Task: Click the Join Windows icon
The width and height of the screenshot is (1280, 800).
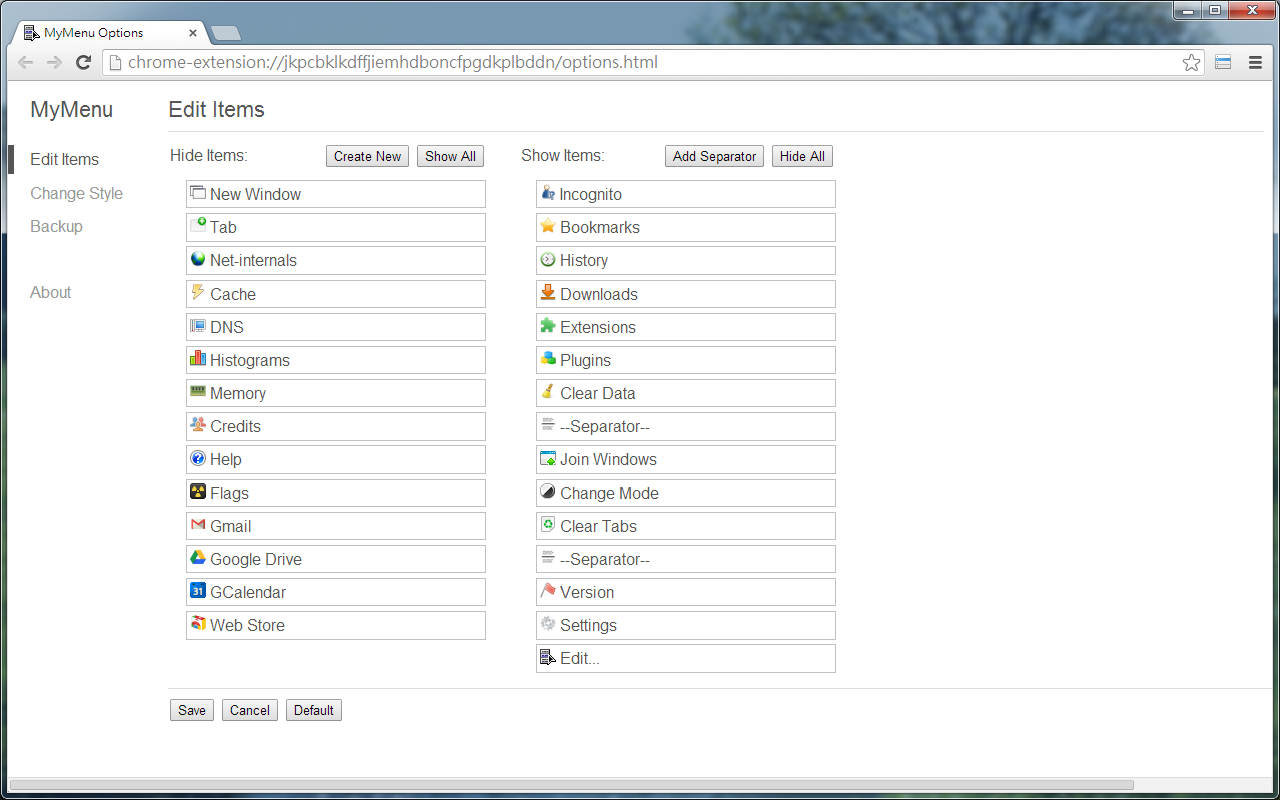Action: pyautogui.click(x=548, y=458)
